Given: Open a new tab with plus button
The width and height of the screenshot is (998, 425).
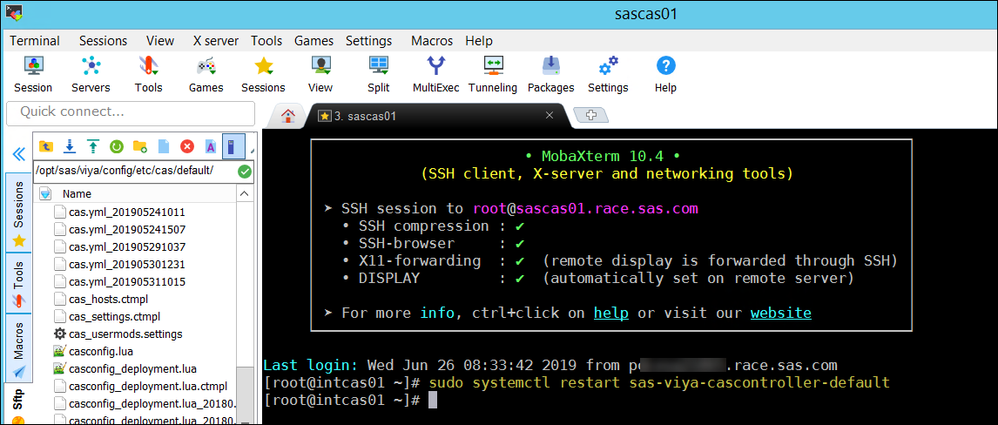Looking at the screenshot, I should pyautogui.click(x=591, y=116).
